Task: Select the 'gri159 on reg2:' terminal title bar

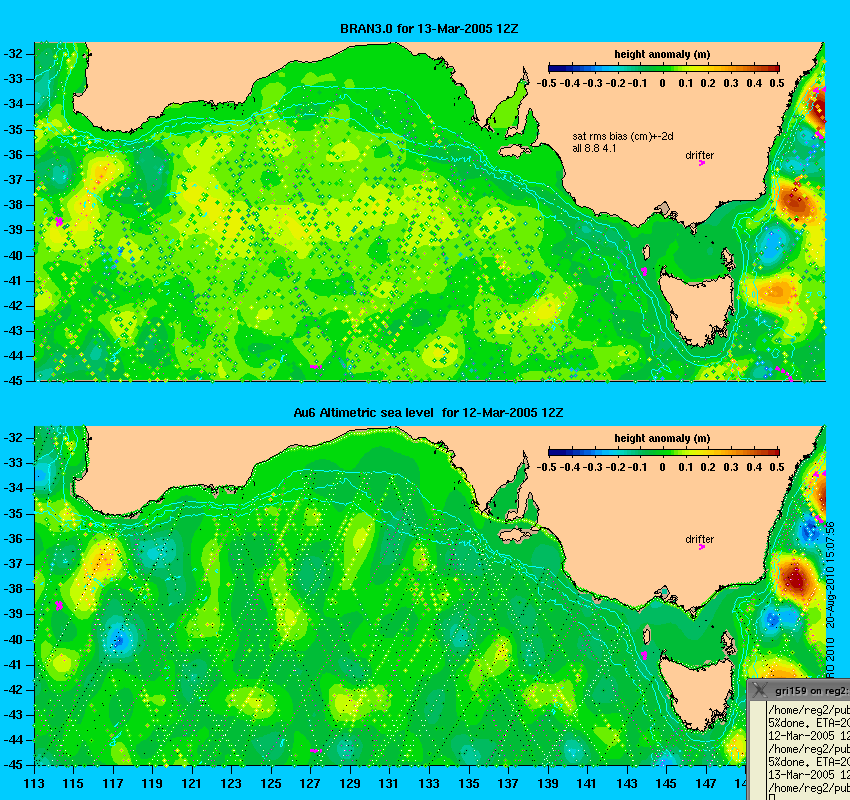Action: coord(800,690)
